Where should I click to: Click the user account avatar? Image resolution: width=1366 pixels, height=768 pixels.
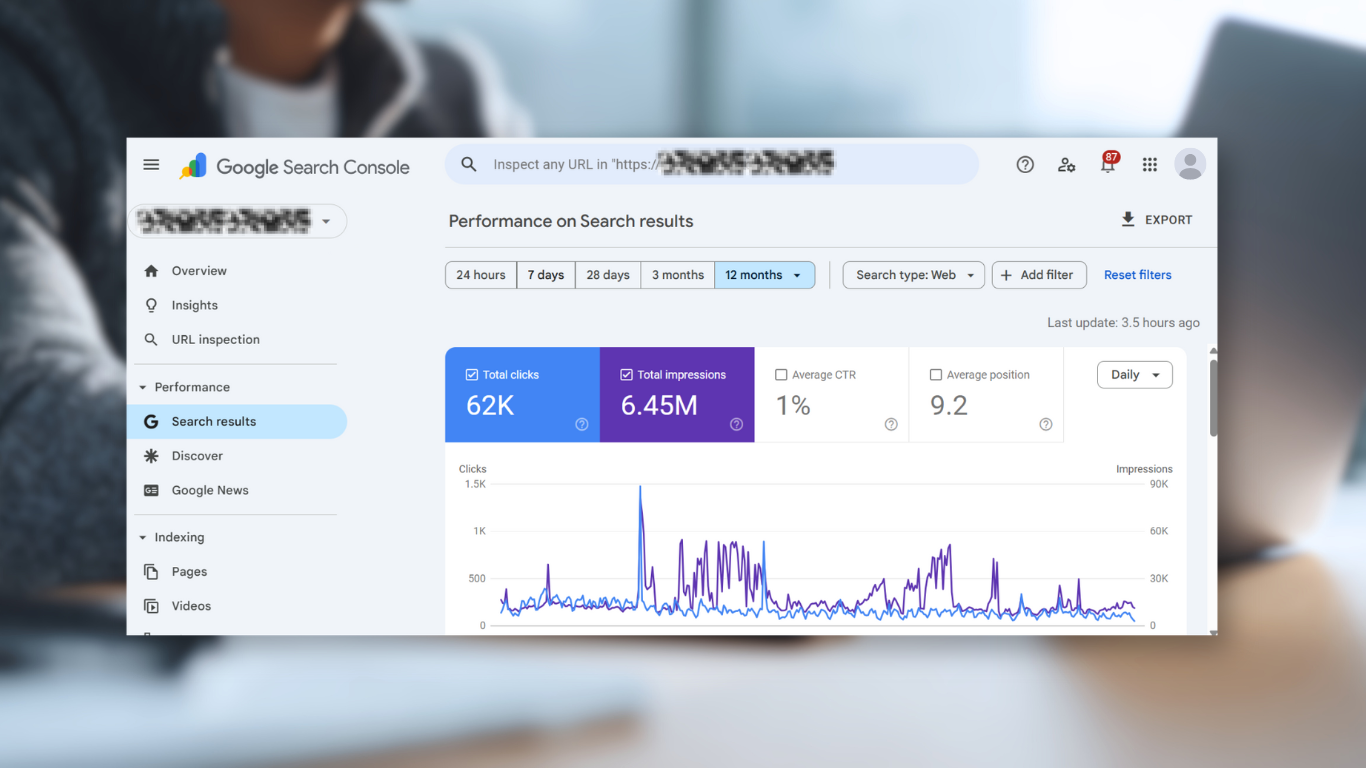tap(1190, 164)
